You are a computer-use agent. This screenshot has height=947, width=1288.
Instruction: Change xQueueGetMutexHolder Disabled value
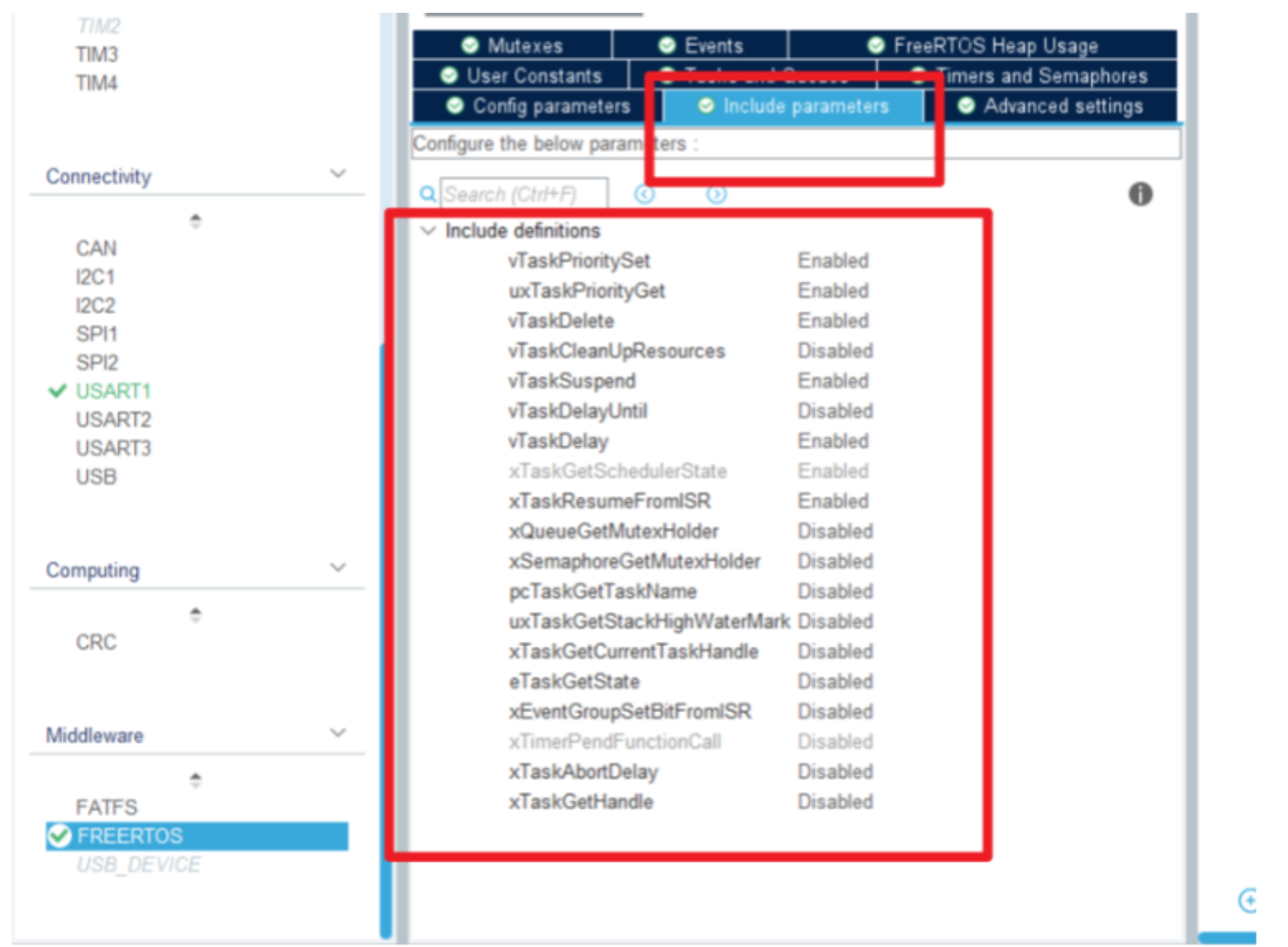[835, 531]
